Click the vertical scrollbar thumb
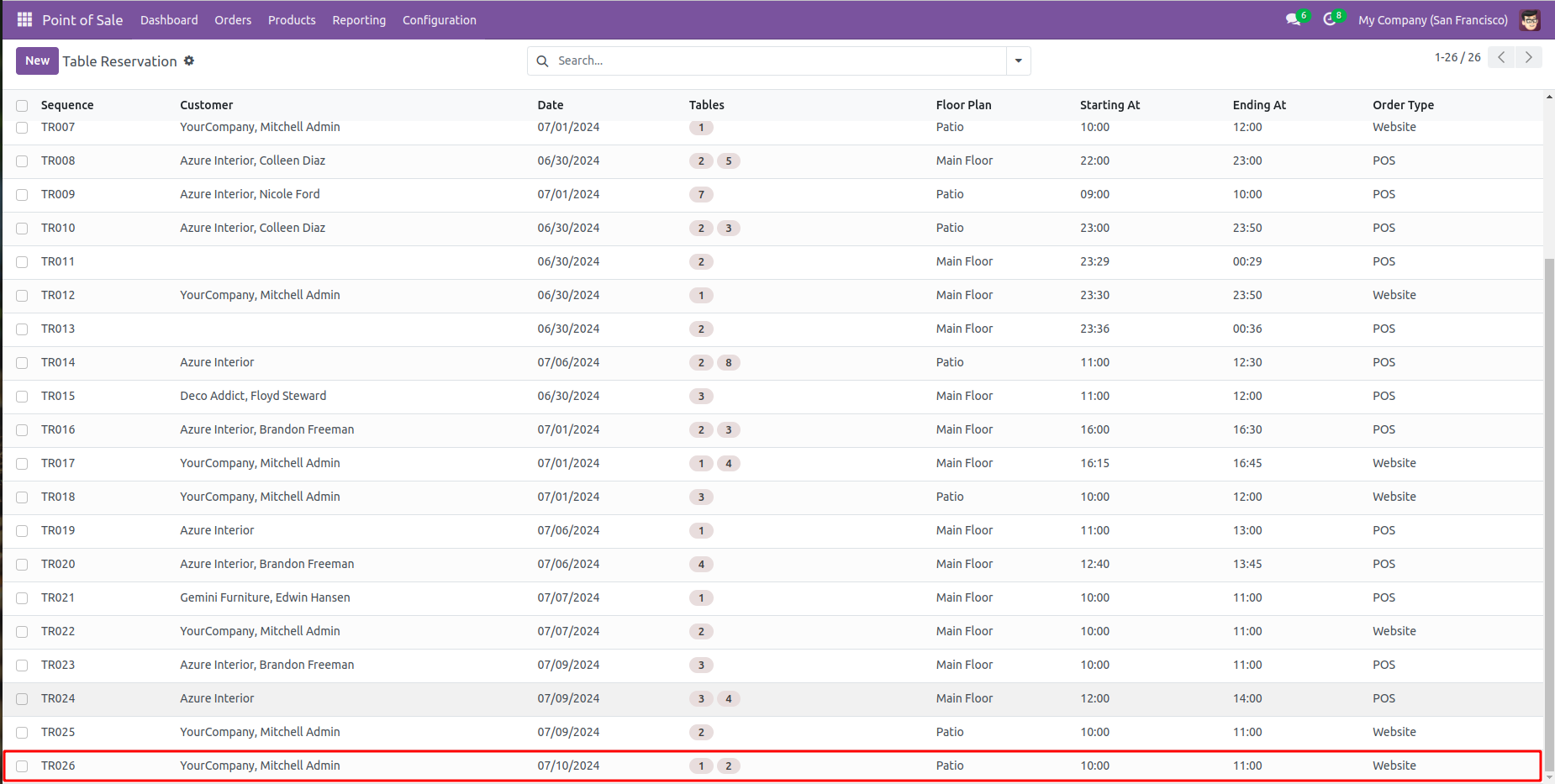 [x=1549, y=504]
